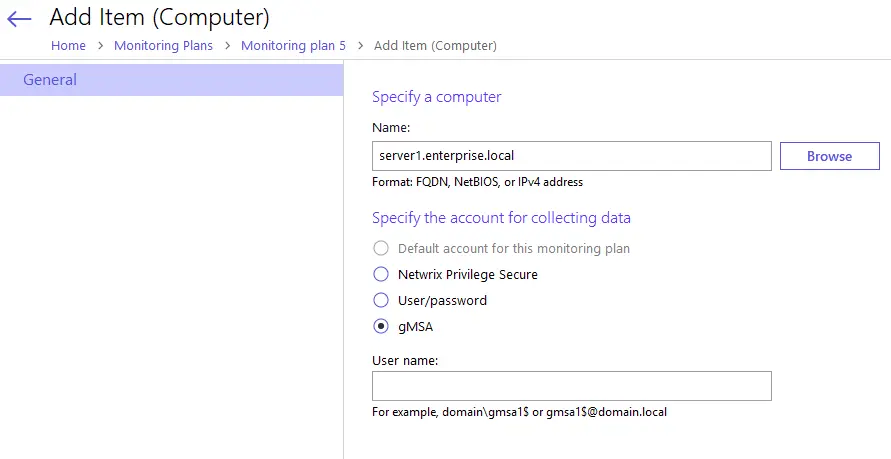
Task: Select the gMSA radio button
Action: point(380,326)
